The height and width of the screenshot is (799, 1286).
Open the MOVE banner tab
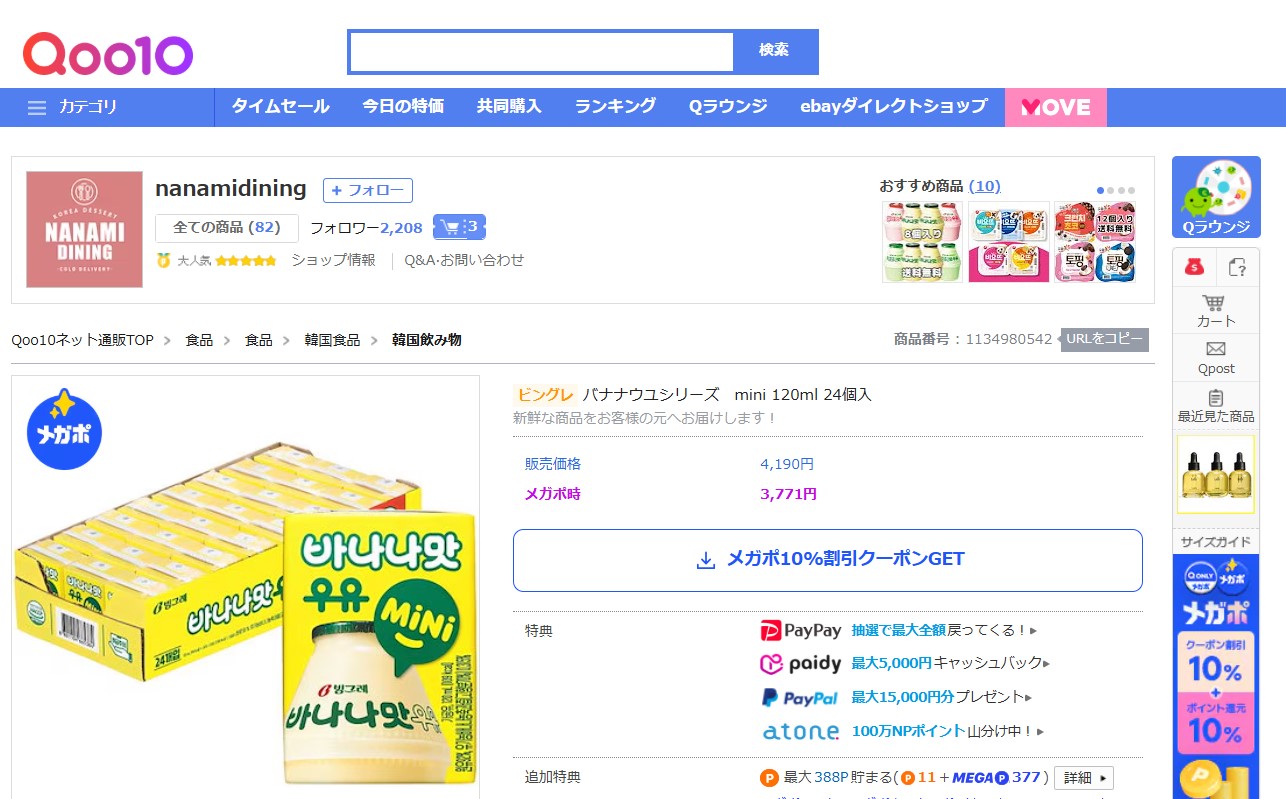[x=1056, y=107]
